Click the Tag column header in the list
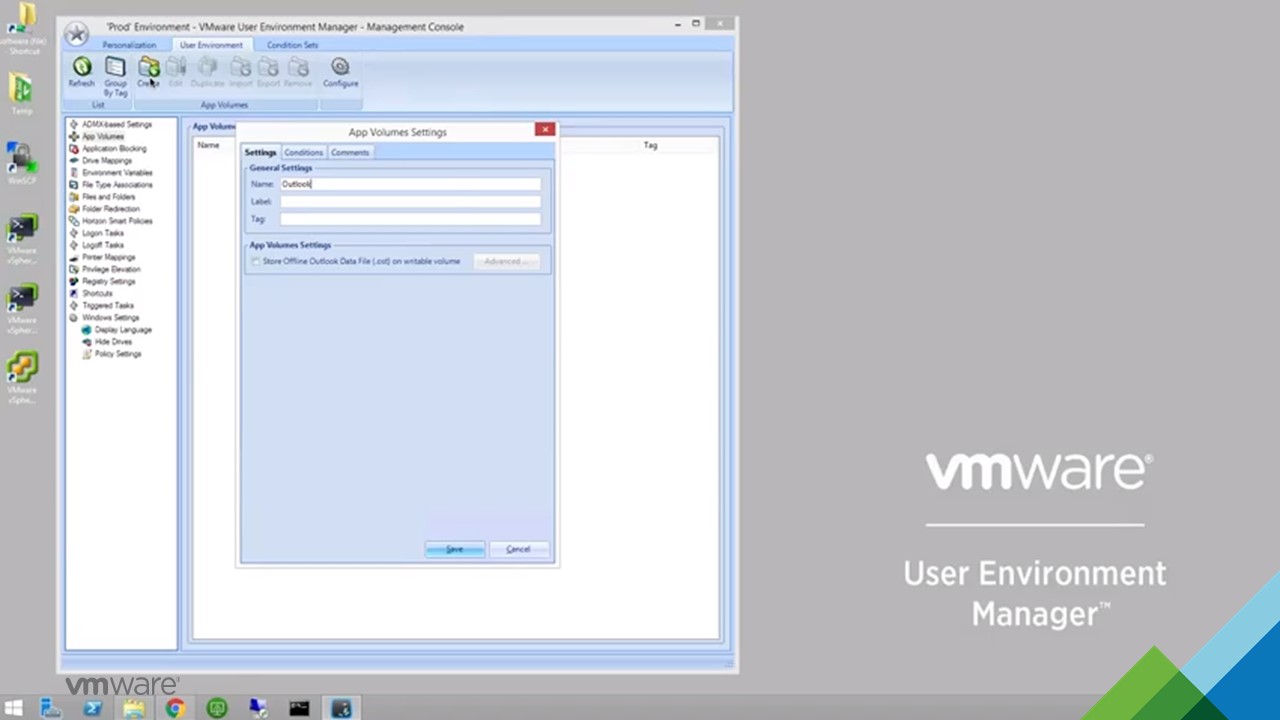This screenshot has height=720, width=1280. tap(650, 146)
